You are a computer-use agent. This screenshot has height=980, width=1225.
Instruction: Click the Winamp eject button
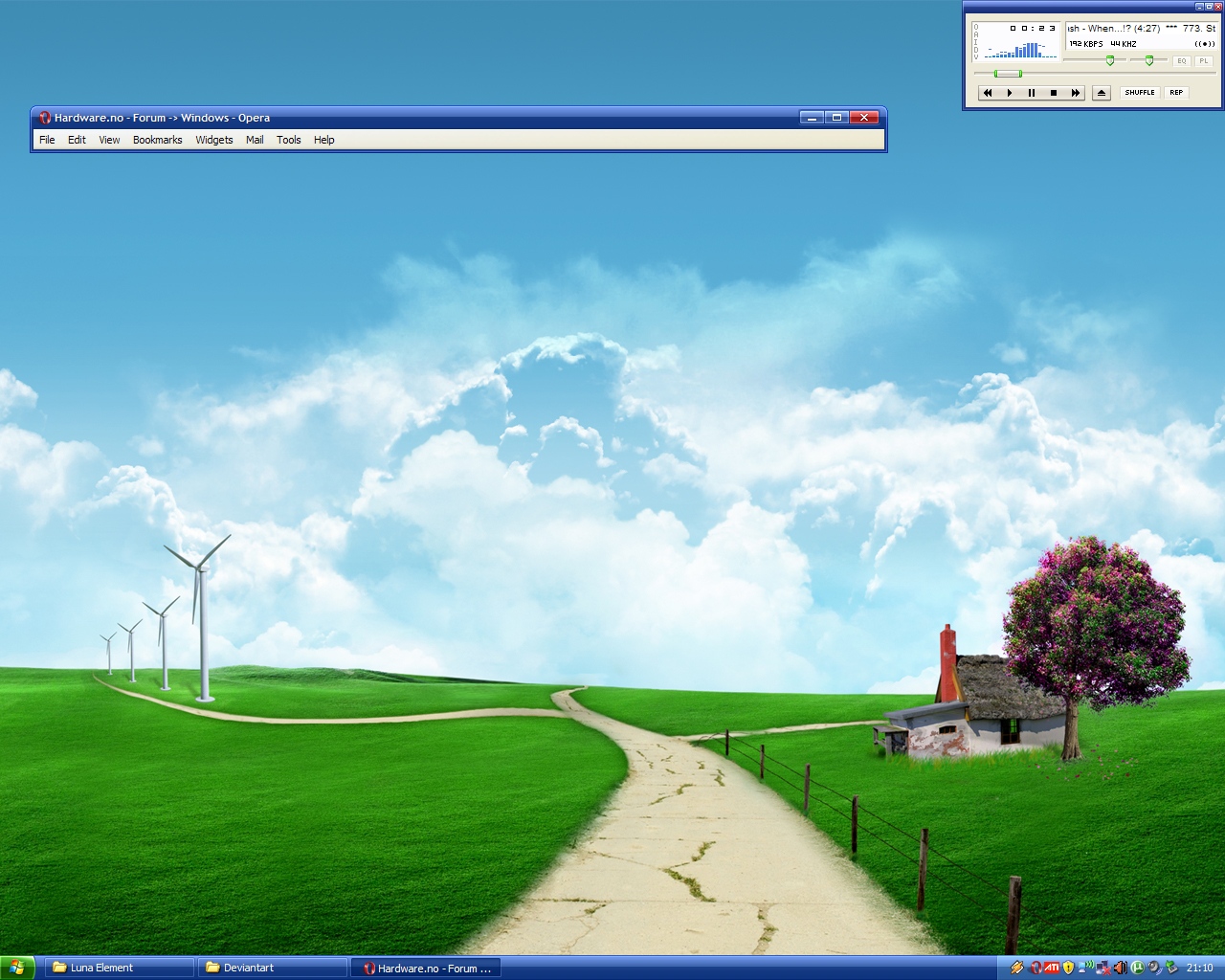click(x=1102, y=93)
